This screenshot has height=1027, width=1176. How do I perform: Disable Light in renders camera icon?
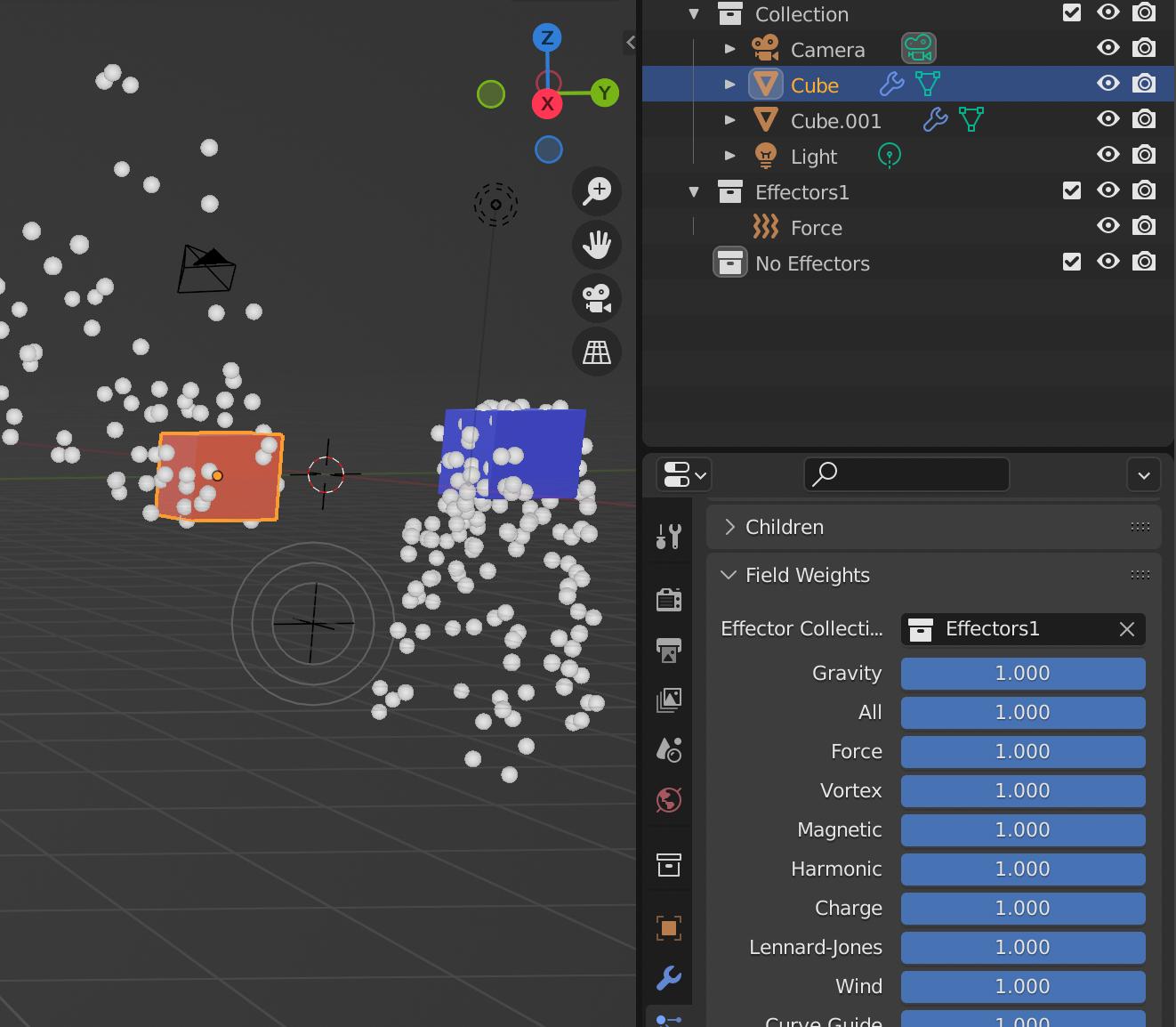[x=1144, y=155]
